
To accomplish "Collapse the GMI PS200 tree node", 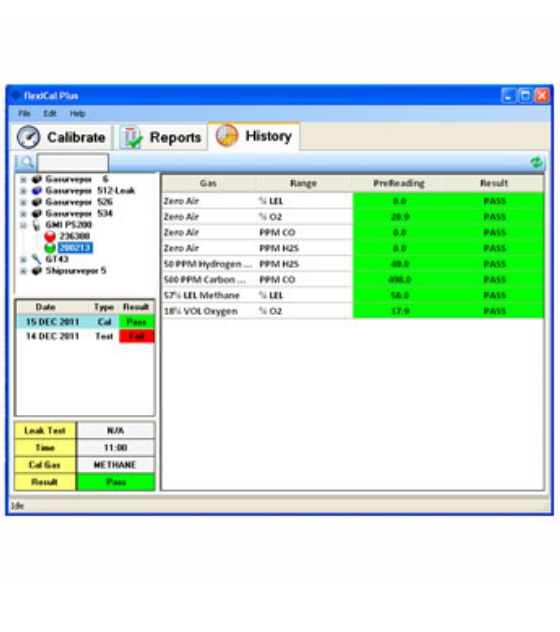I will [23, 225].
